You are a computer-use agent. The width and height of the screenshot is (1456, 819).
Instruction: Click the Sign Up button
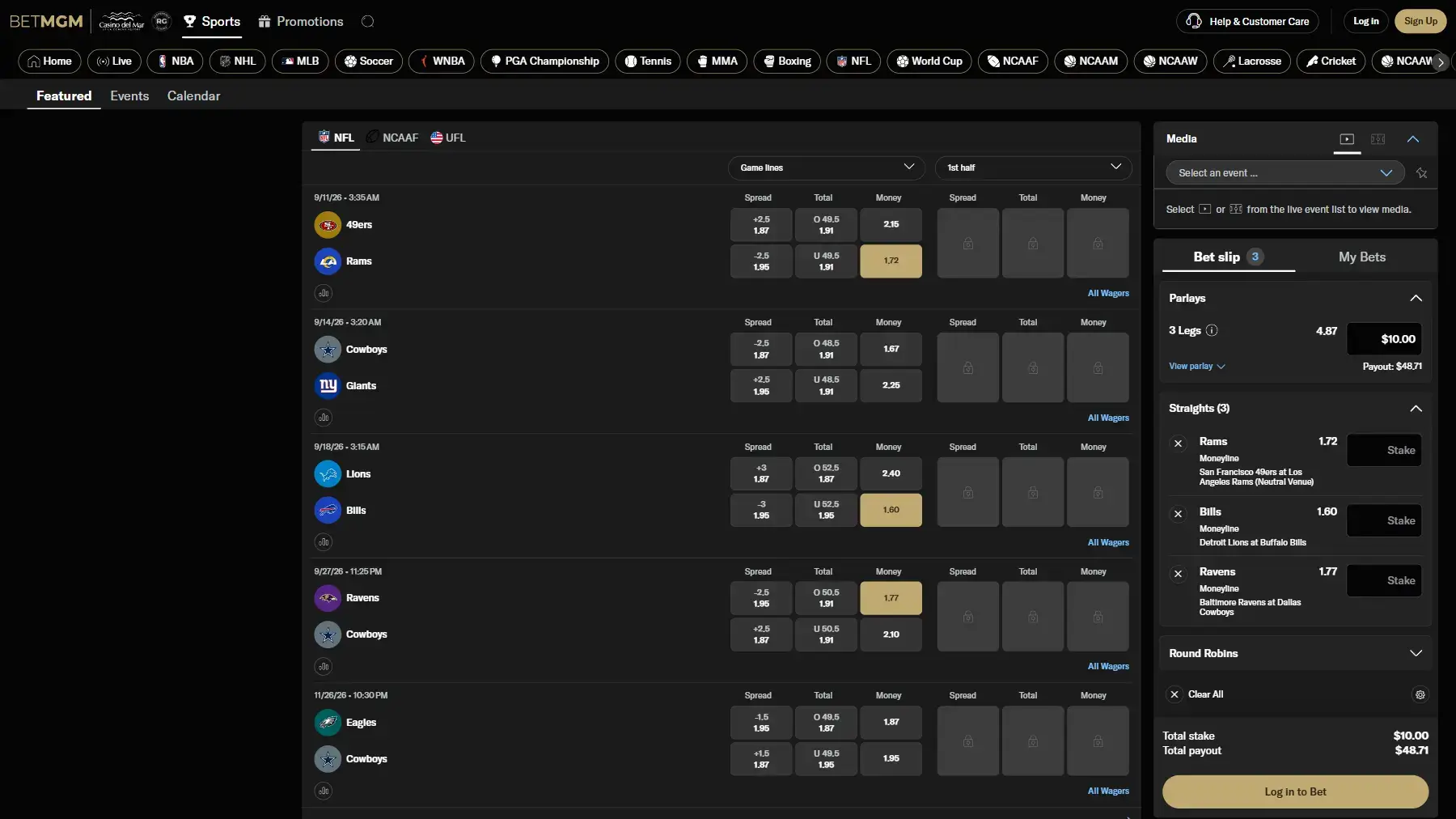pyautogui.click(x=1420, y=21)
